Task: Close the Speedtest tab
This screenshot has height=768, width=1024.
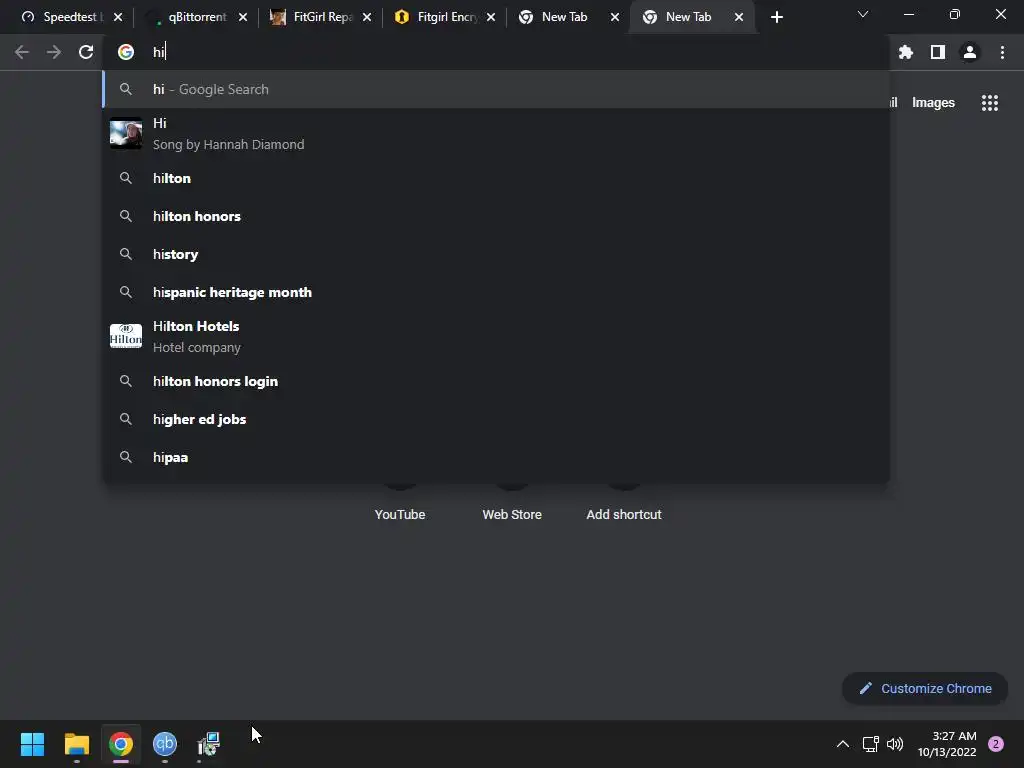Action: (x=118, y=17)
